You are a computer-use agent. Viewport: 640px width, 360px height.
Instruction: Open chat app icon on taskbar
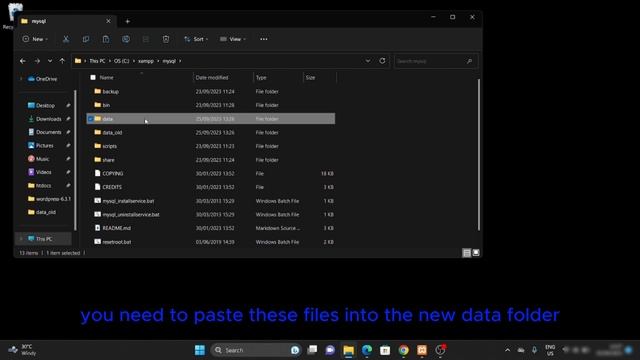click(330, 350)
